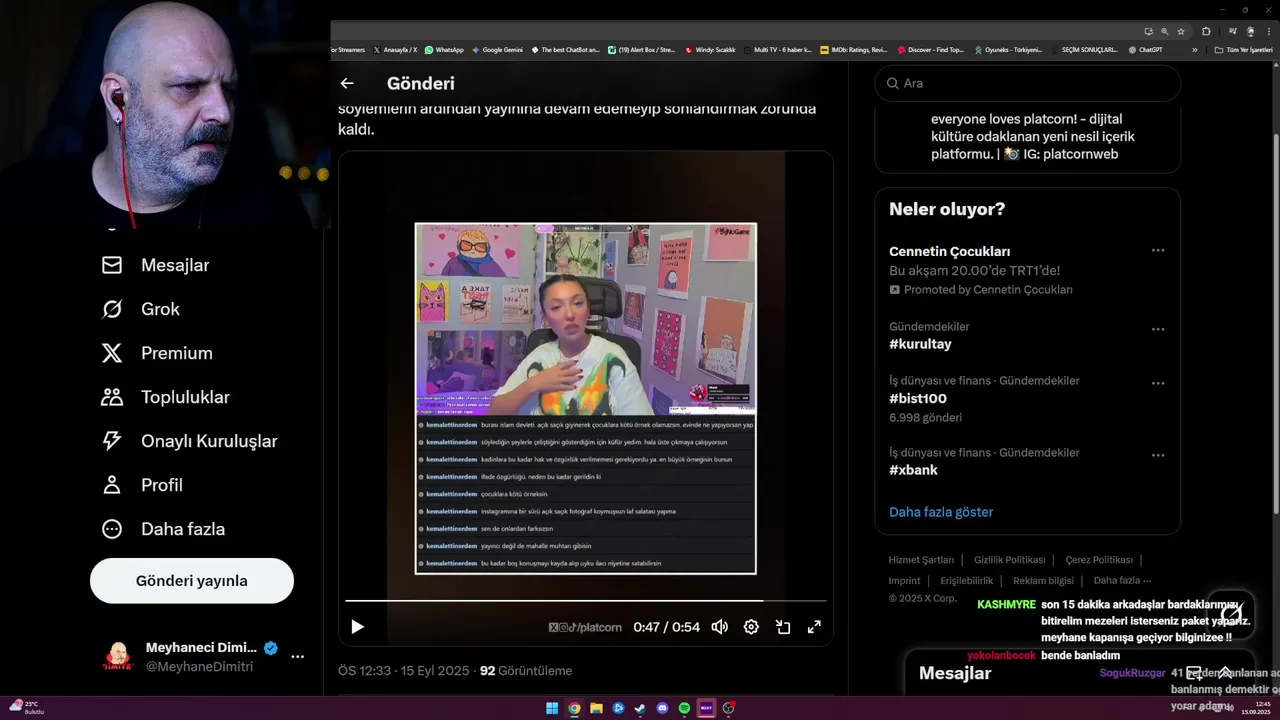Open Steam from the taskbar
Viewport: 1280px width, 720px height.
[640, 708]
